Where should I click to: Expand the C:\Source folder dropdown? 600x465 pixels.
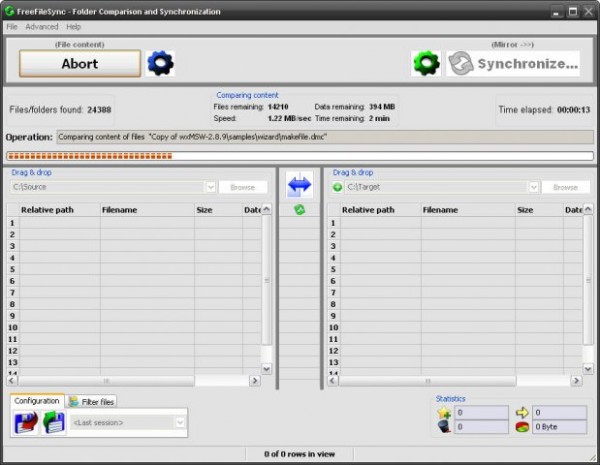click(210, 187)
